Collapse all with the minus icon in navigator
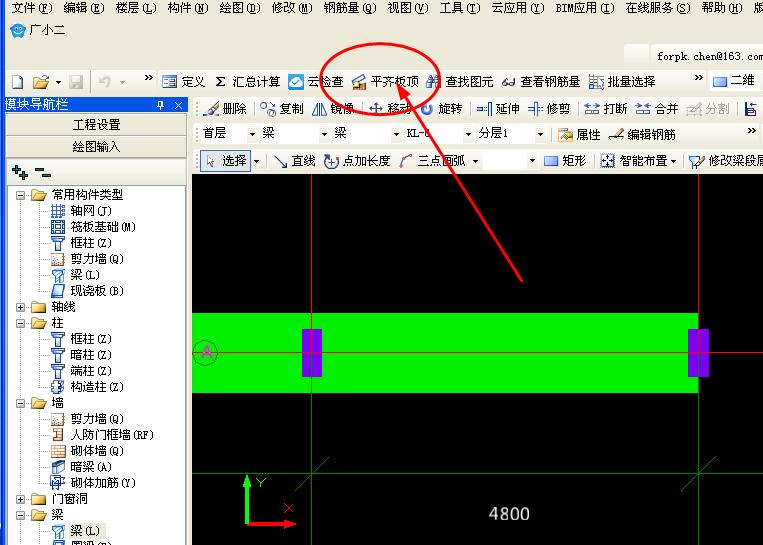This screenshot has height=545, width=763. [x=43, y=172]
